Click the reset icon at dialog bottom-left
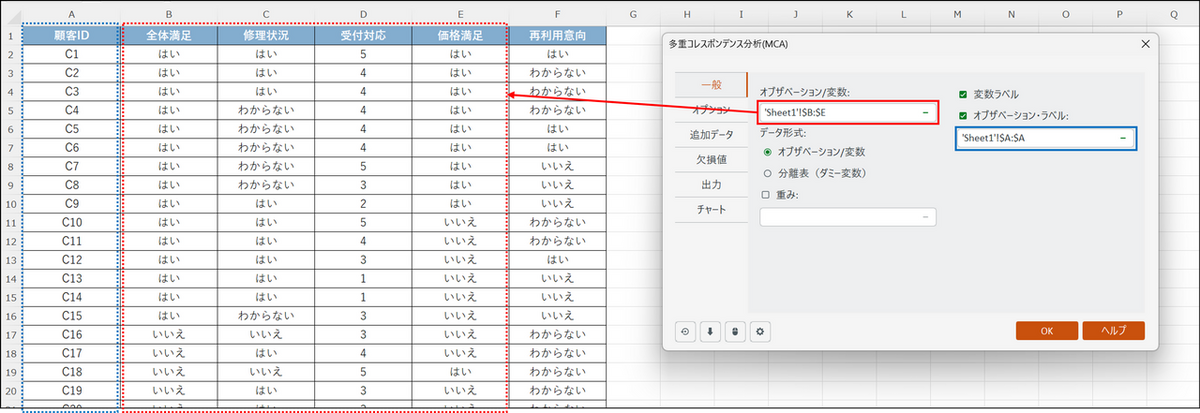The height and width of the screenshot is (413, 1200). point(687,331)
